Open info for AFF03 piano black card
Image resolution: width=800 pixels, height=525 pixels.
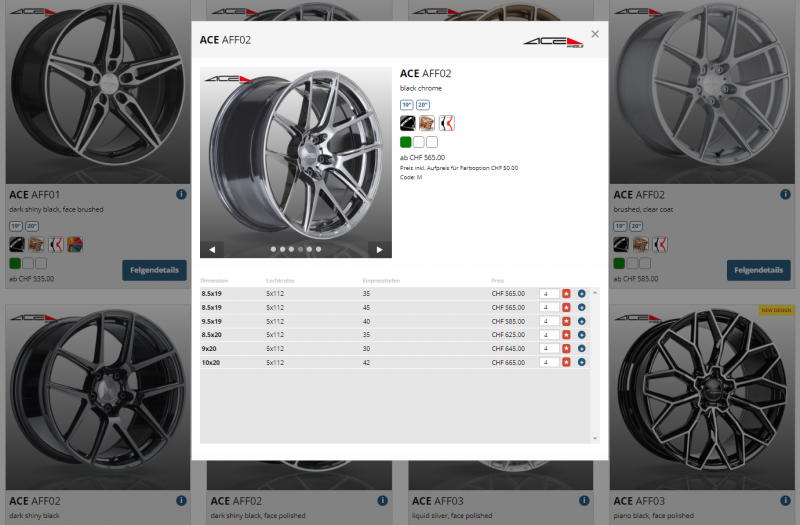(785, 501)
